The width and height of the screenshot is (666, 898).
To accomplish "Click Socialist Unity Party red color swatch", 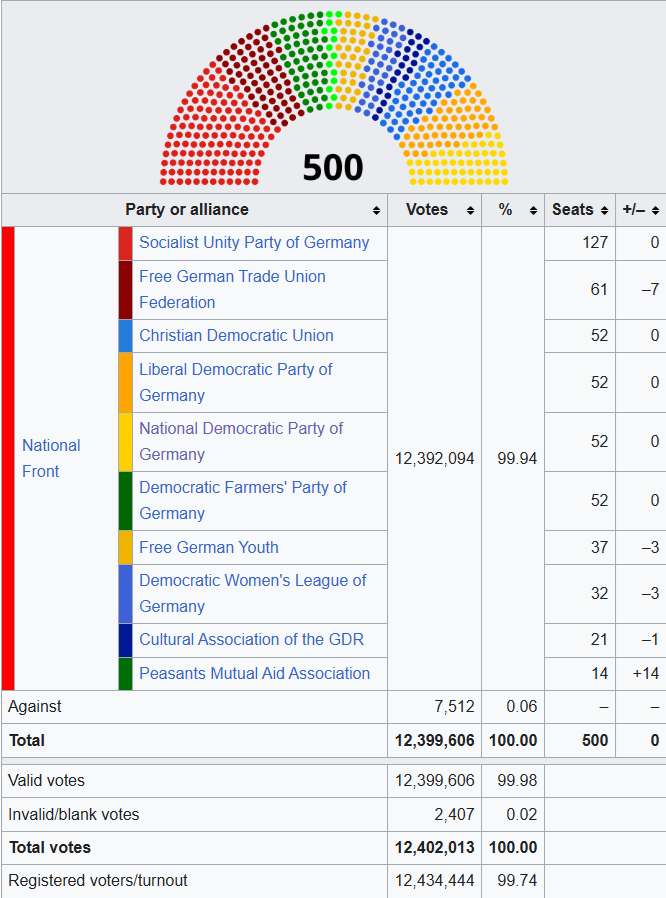I will pyautogui.click(x=125, y=243).
